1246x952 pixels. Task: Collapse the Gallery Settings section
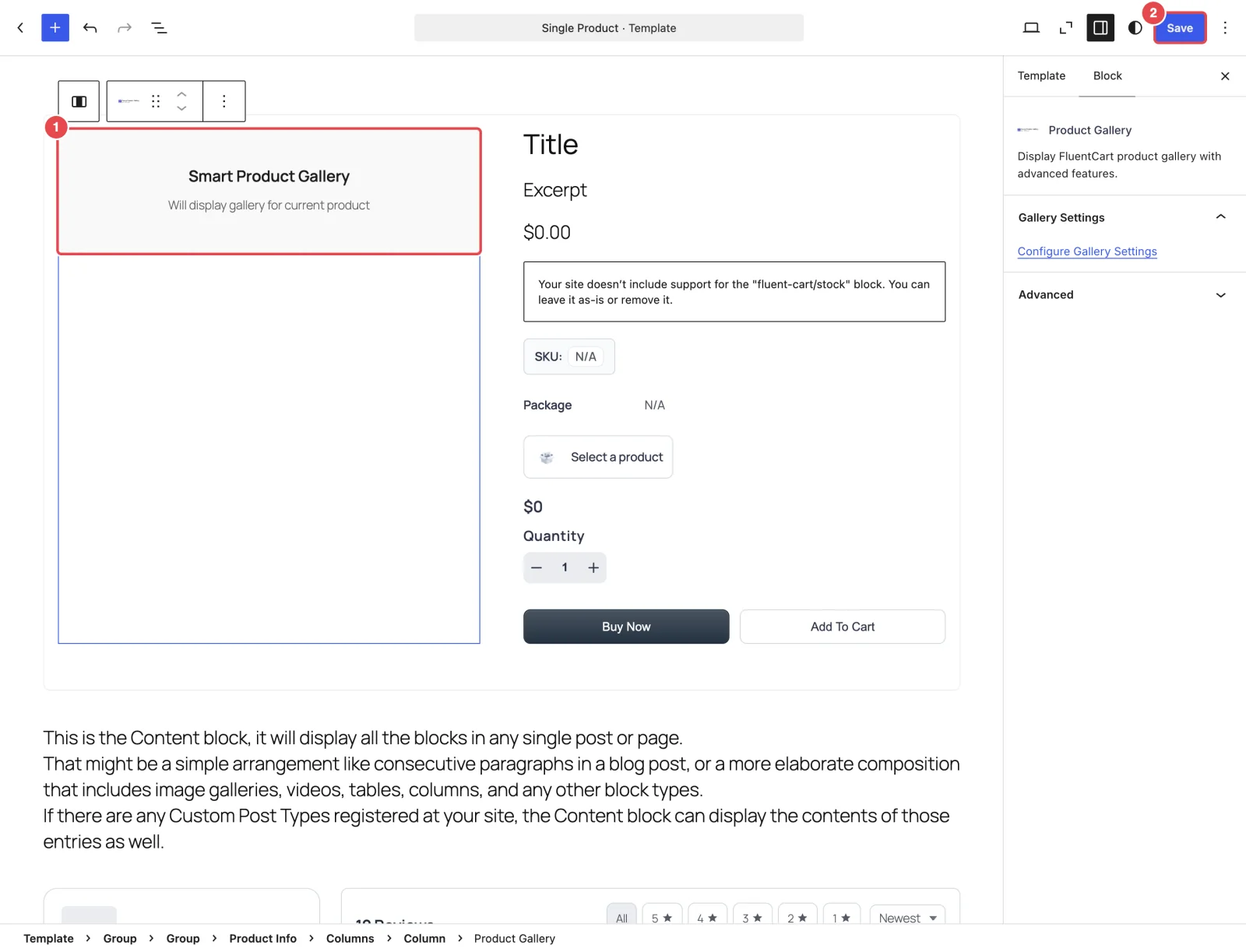(x=1122, y=217)
